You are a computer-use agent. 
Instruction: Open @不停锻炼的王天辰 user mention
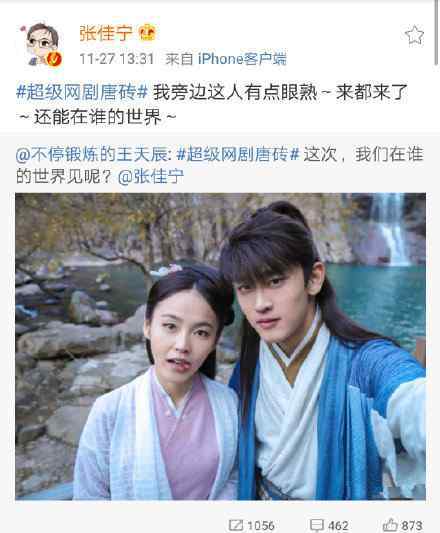pos(92,155)
